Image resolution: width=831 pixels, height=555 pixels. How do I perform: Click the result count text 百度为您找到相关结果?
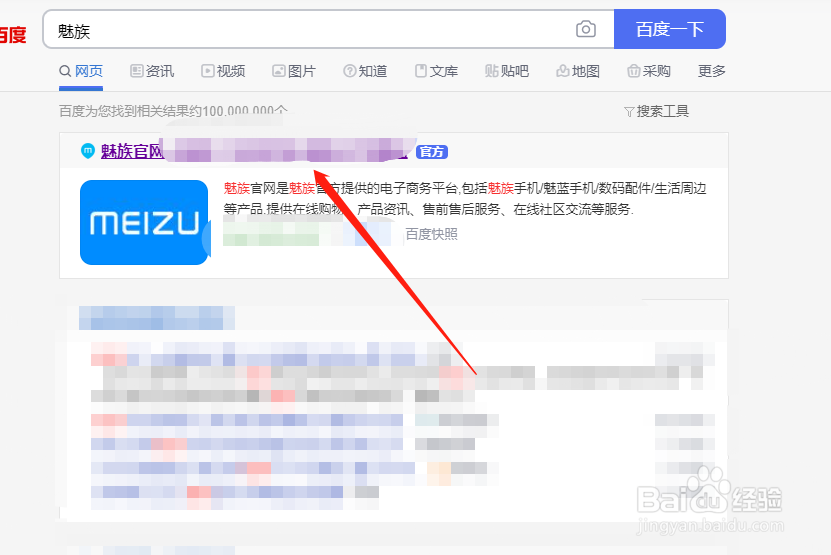[173, 111]
